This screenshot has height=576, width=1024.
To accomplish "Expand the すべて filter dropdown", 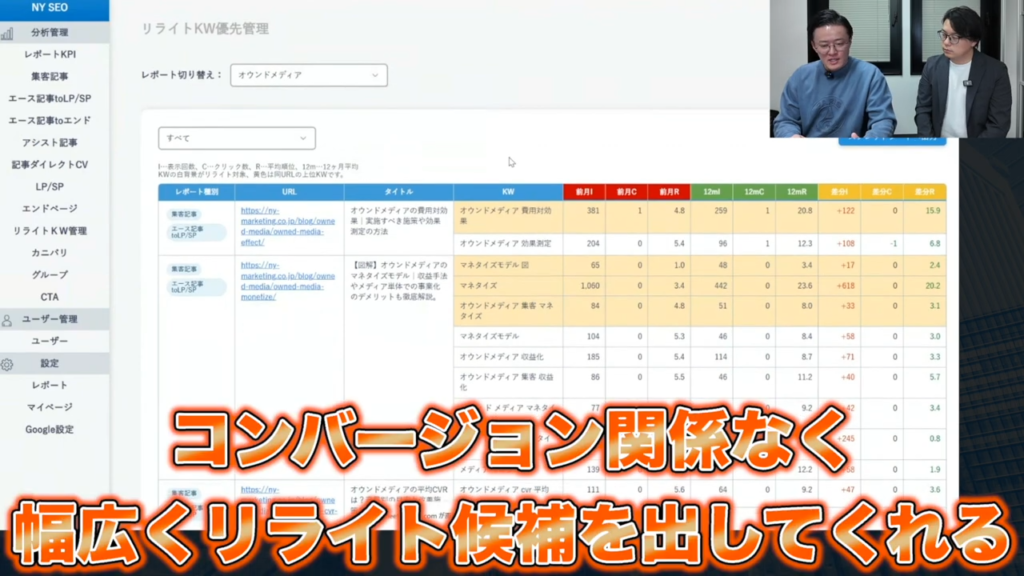I will [237, 138].
